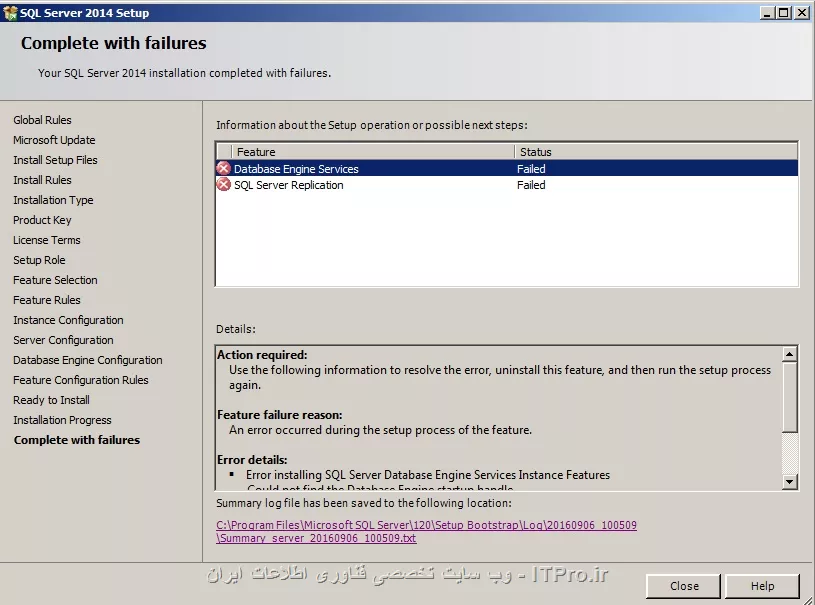Select the SQL Server Replication row
This screenshot has width=815, height=605.
tap(507, 185)
